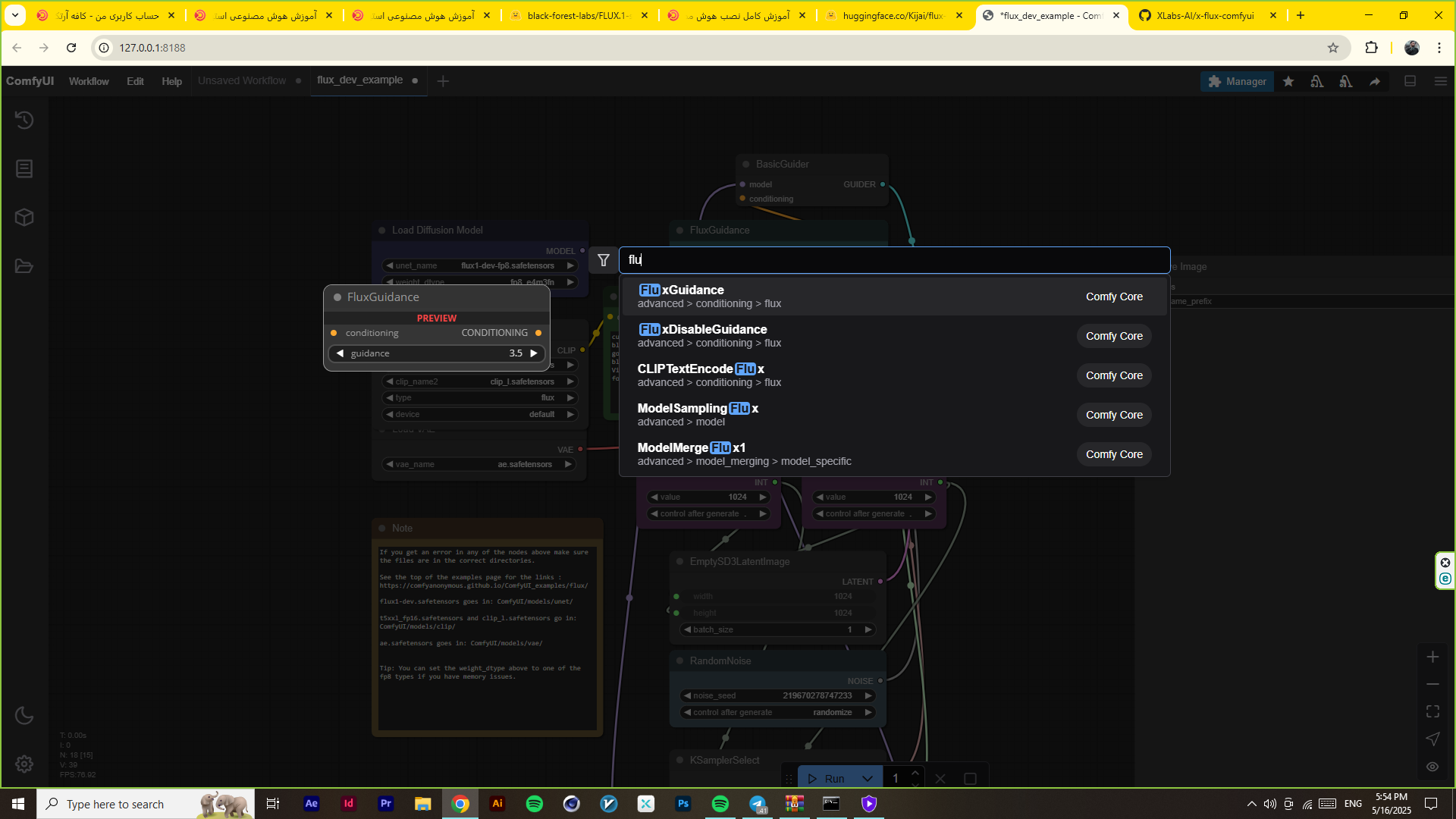Click the search filter funnel icon

click(604, 260)
